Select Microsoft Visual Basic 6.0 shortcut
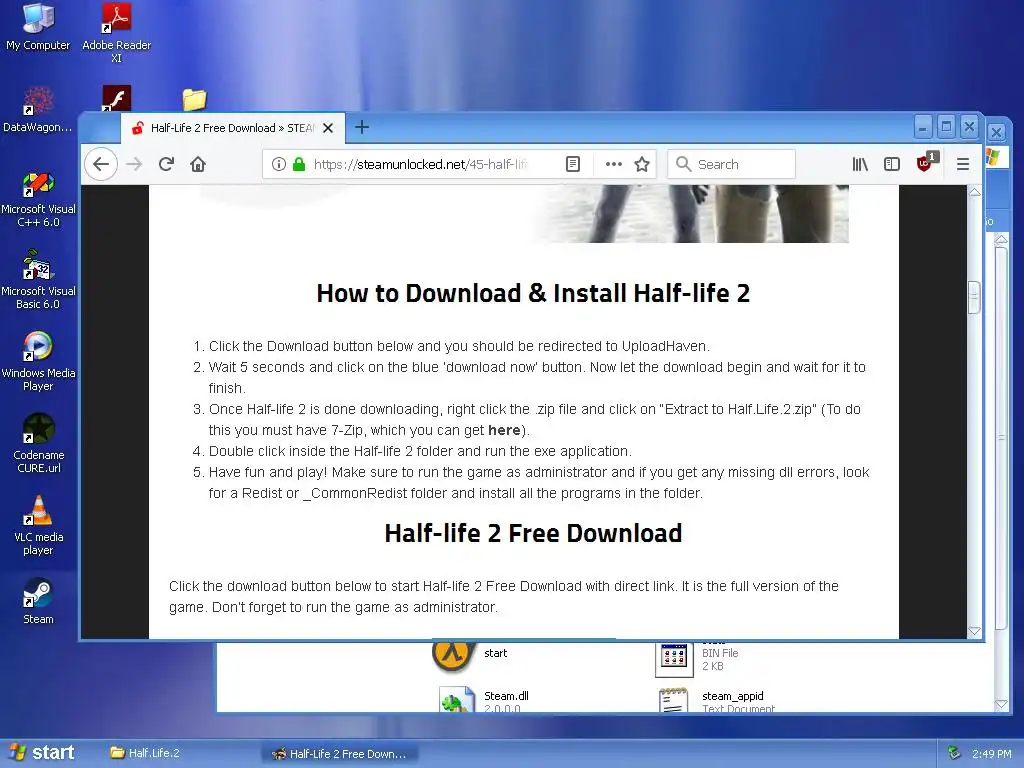The width and height of the screenshot is (1024, 768). coord(38,280)
